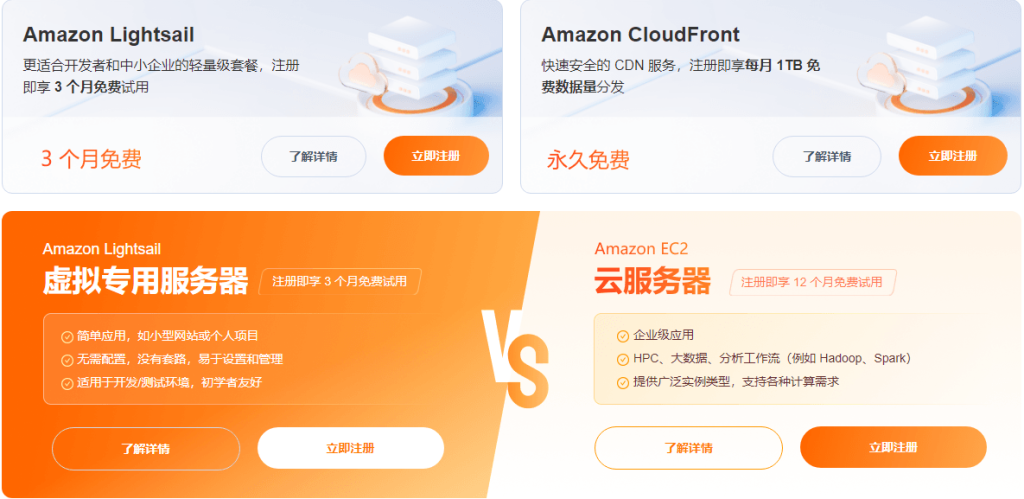Click the Amazon CloudFront card title

click(x=640, y=35)
